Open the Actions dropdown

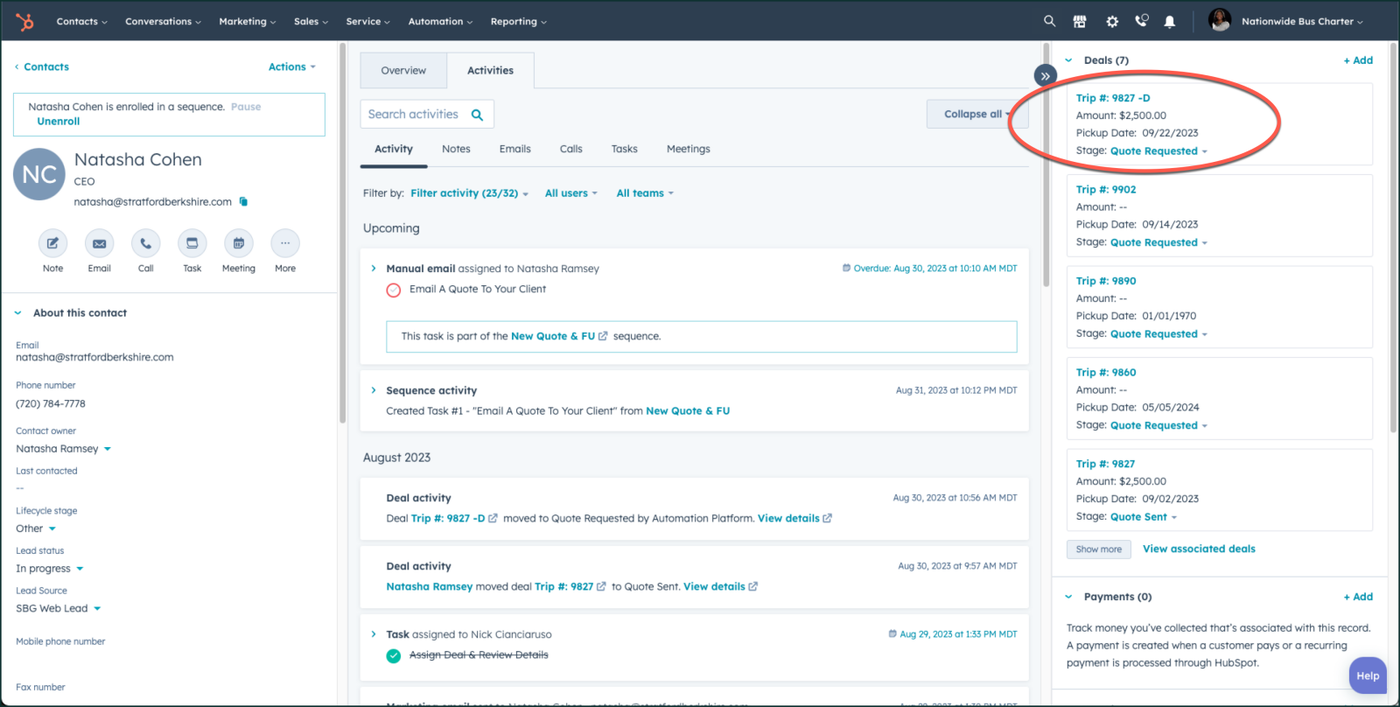pyautogui.click(x=292, y=67)
